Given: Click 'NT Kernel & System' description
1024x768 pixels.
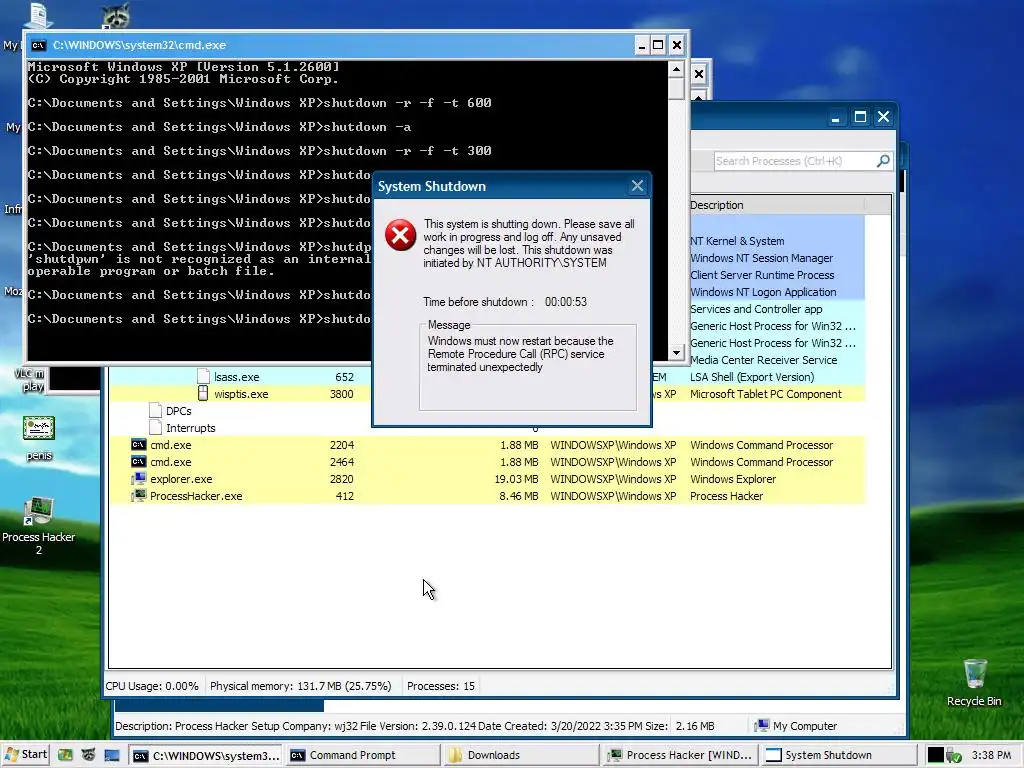Looking at the screenshot, I should 737,241.
